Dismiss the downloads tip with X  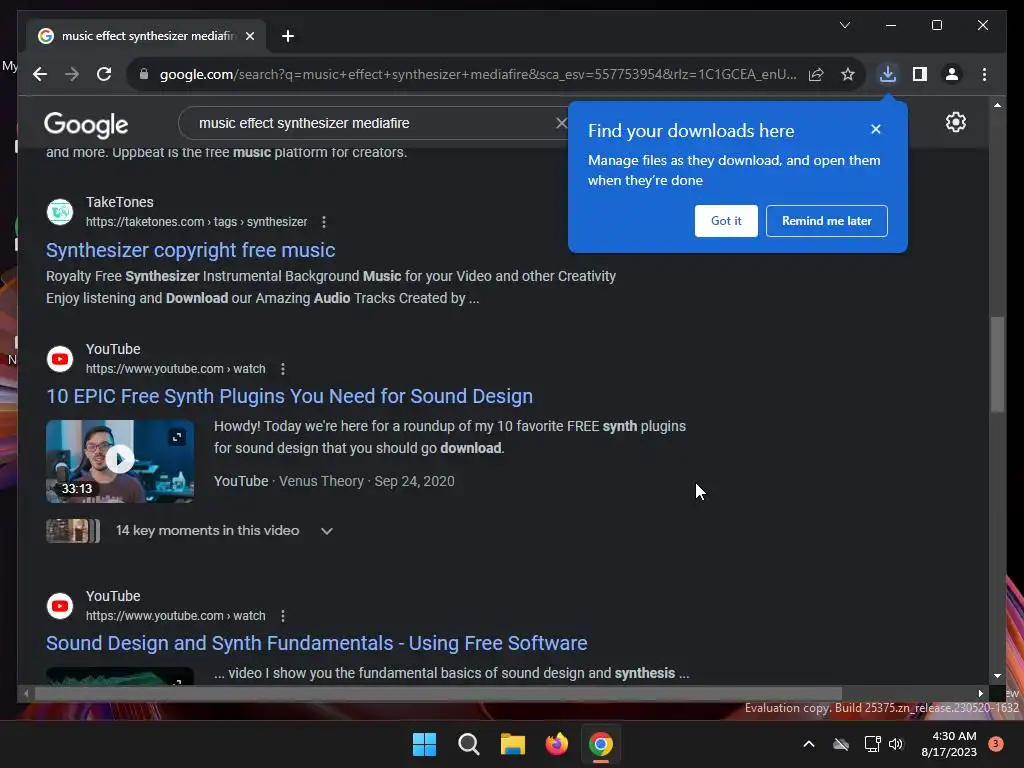pos(876,129)
